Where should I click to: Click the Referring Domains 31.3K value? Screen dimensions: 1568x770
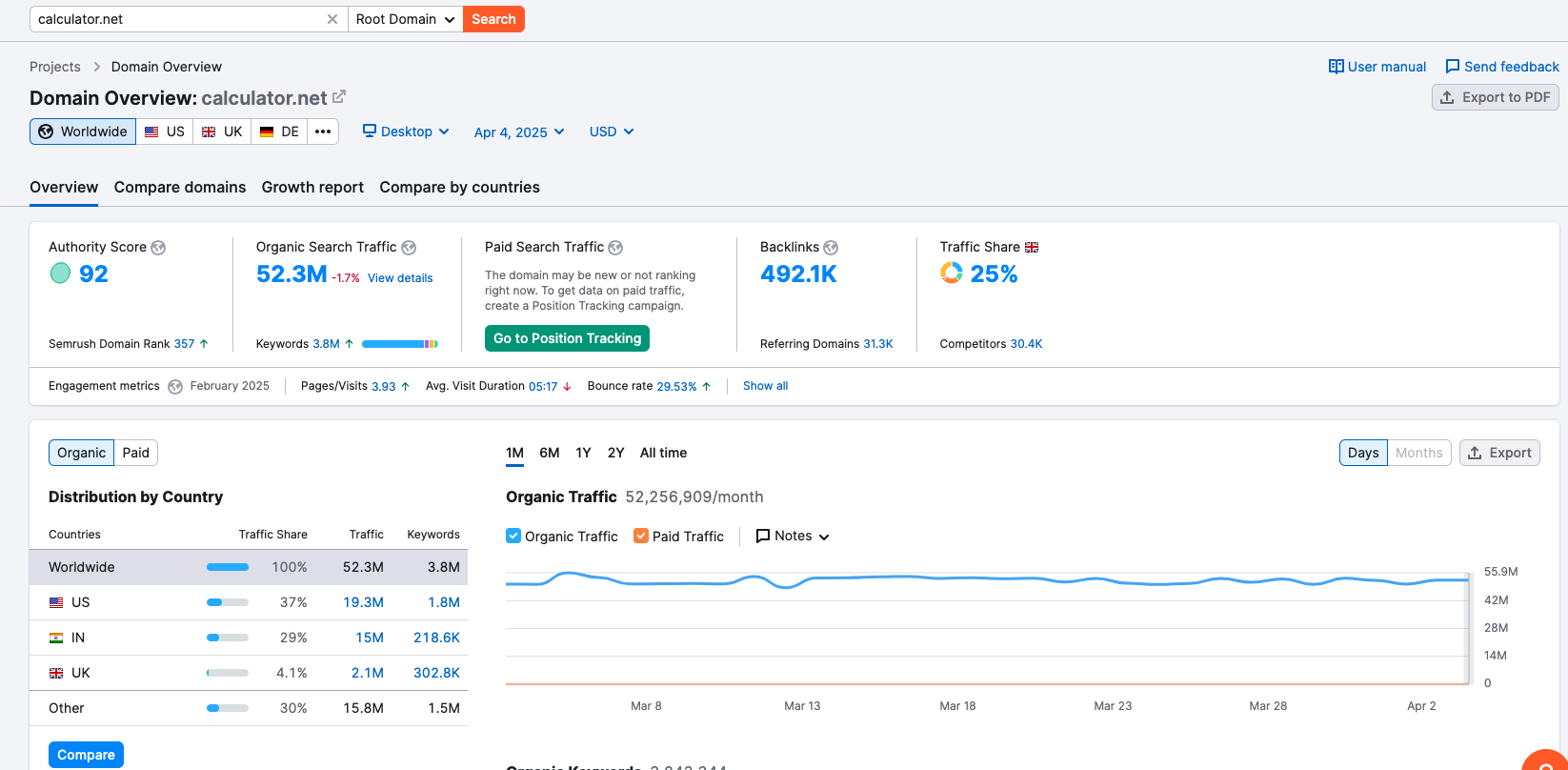878,344
